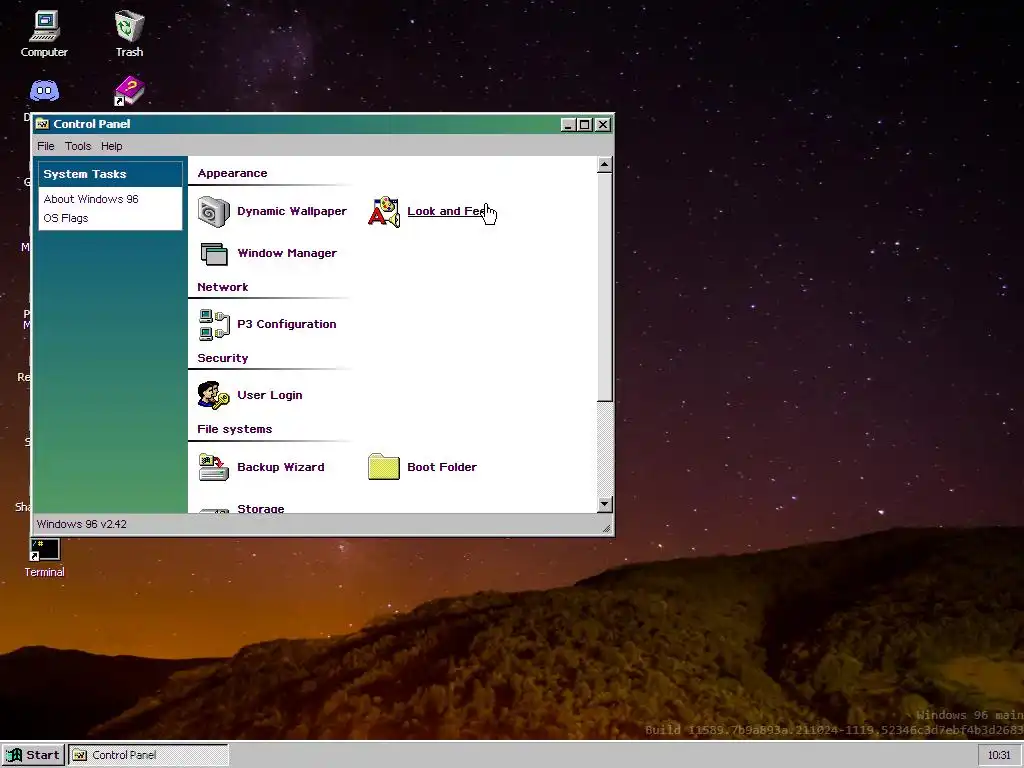Click the Appearance section heading
The image size is (1024, 768).
point(232,173)
